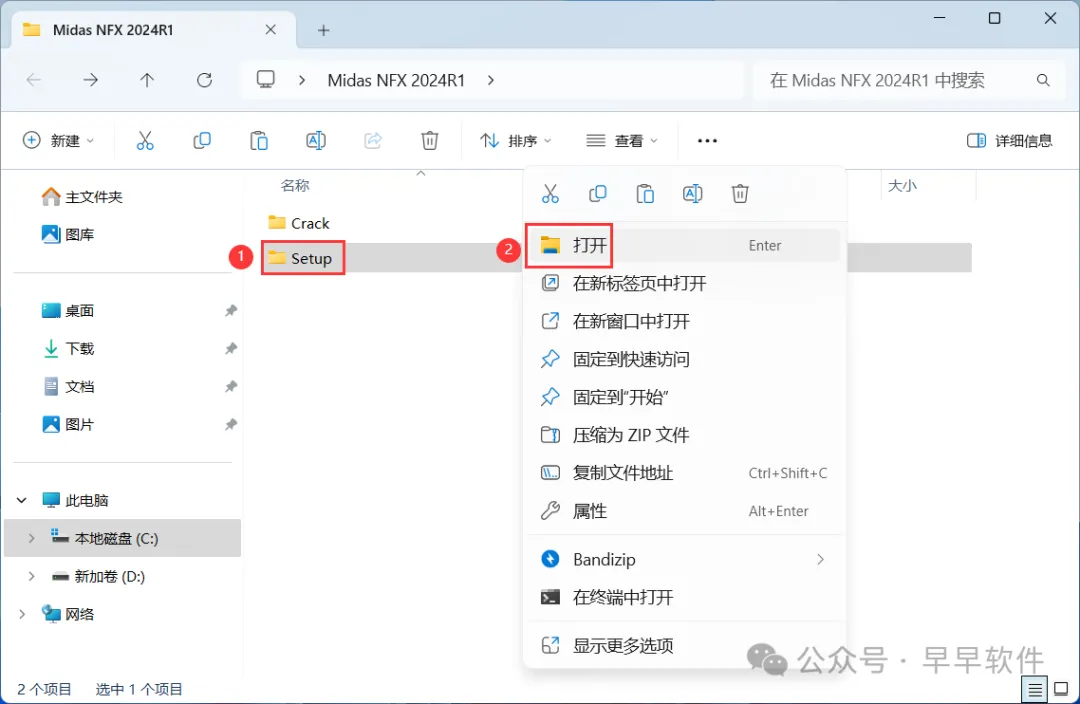Click the Rename icon in the context menu
Screen dimensions: 1080x704
tap(692, 194)
